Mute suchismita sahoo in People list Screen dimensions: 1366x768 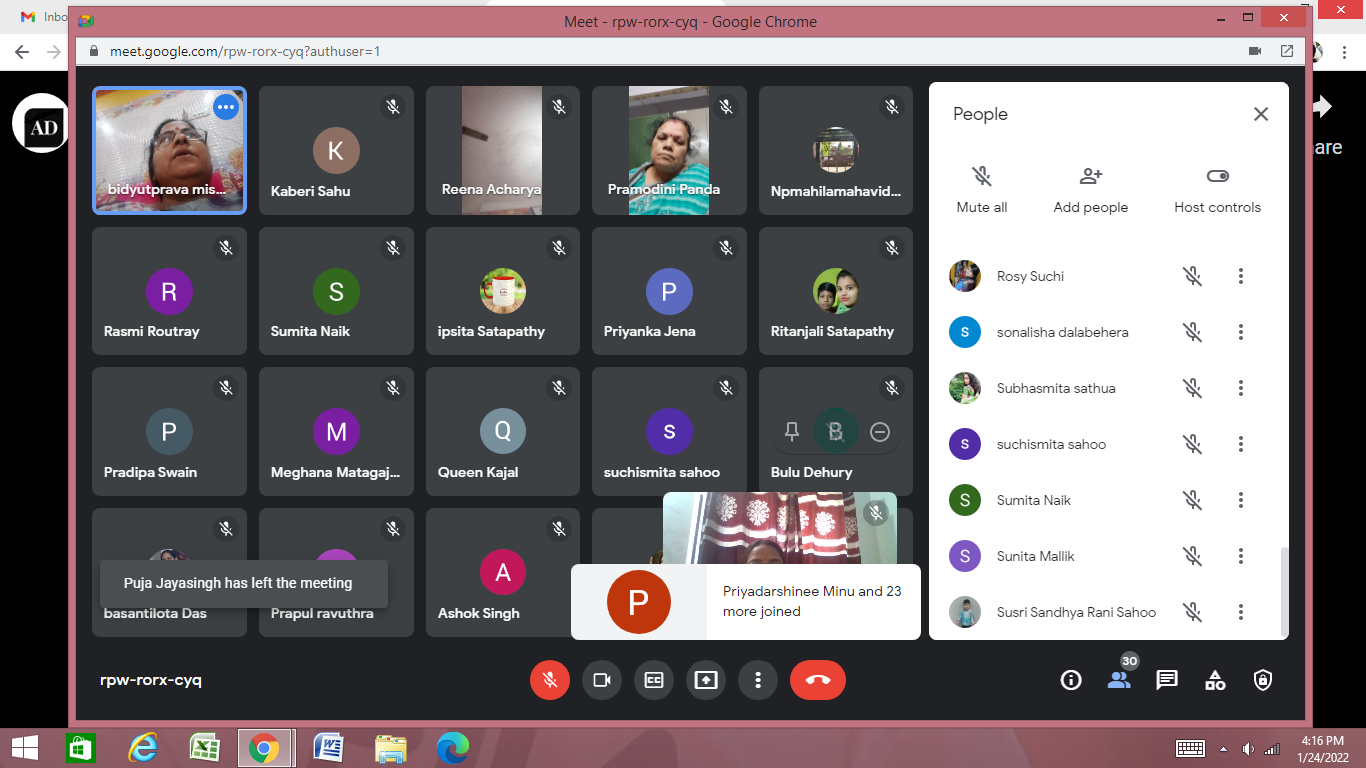pyautogui.click(x=1192, y=444)
